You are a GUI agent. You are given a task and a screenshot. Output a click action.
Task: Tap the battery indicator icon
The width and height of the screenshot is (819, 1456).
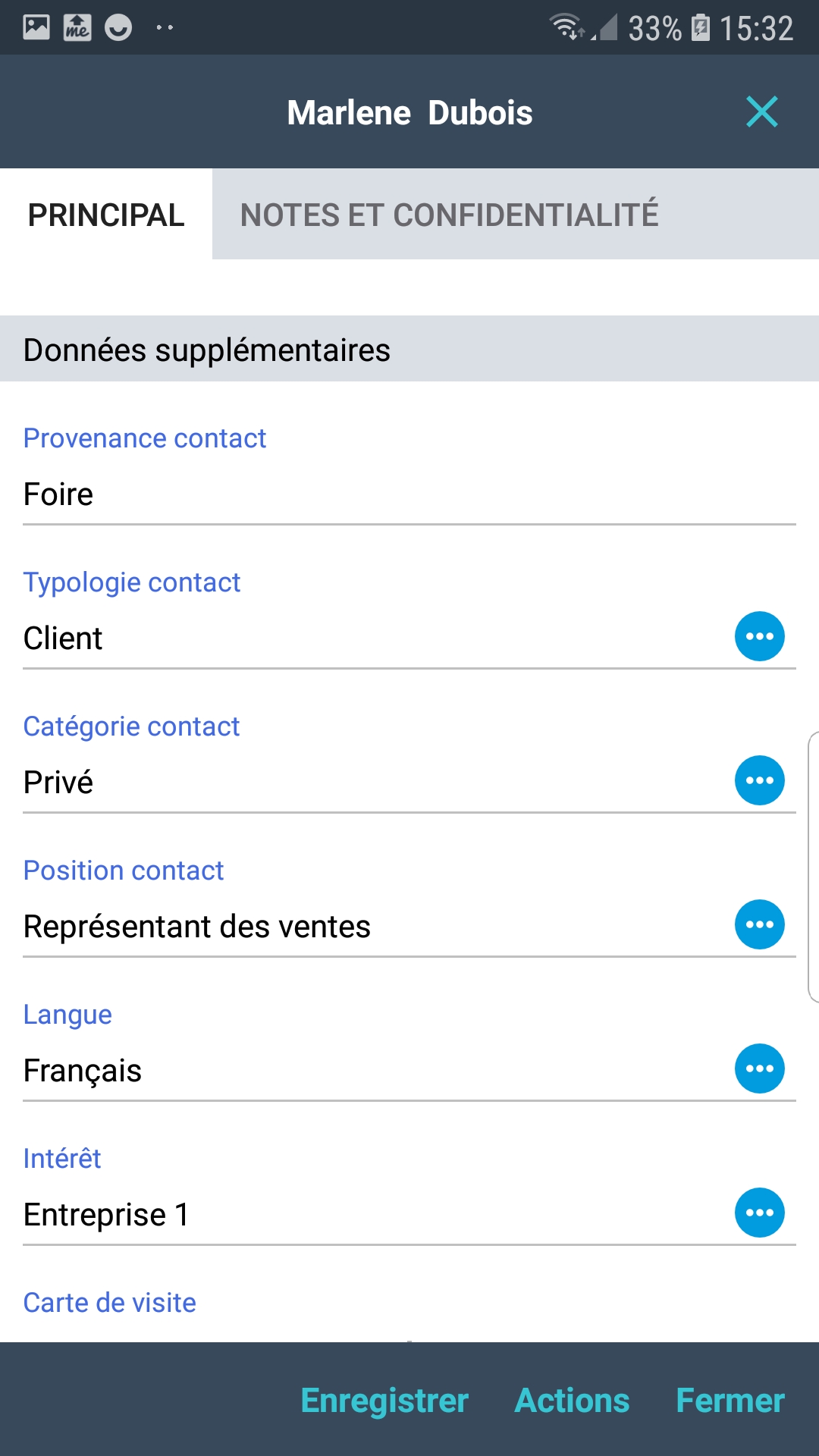coord(701,27)
